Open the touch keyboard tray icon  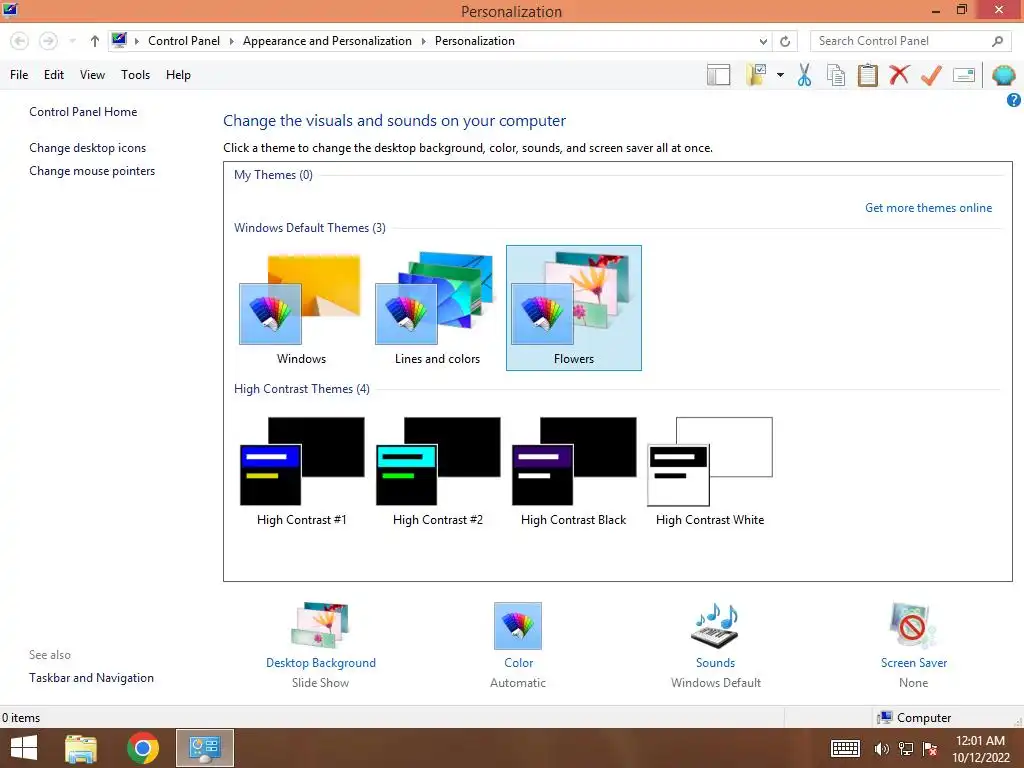pyautogui.click(x=845, y=748)
